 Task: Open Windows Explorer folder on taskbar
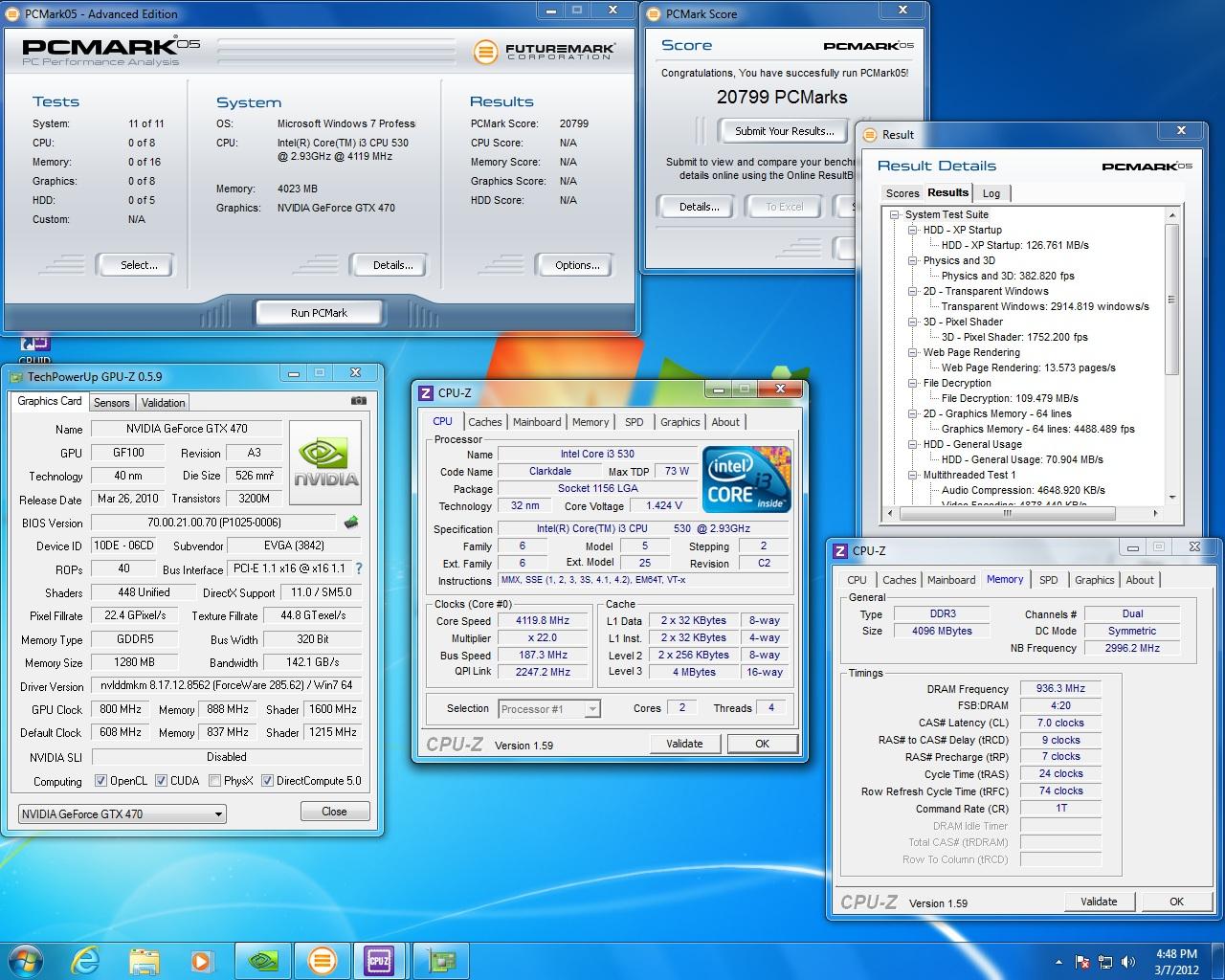point(145,960)
